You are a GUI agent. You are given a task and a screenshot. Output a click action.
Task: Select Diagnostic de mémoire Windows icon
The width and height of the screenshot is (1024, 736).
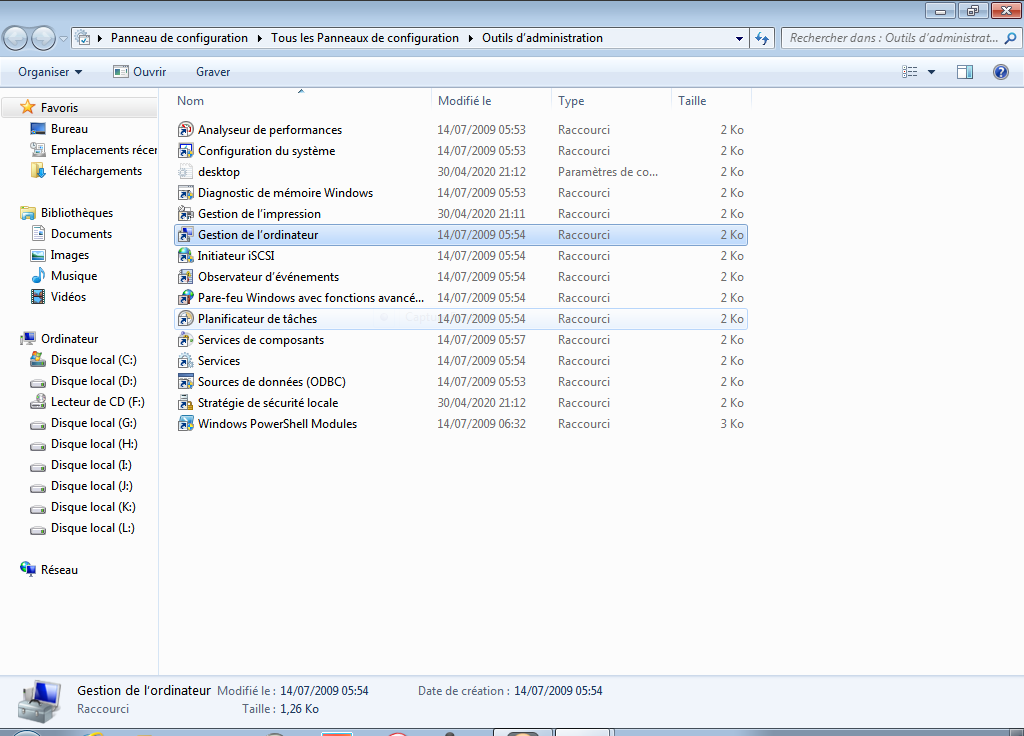click(x=185, y=192)
